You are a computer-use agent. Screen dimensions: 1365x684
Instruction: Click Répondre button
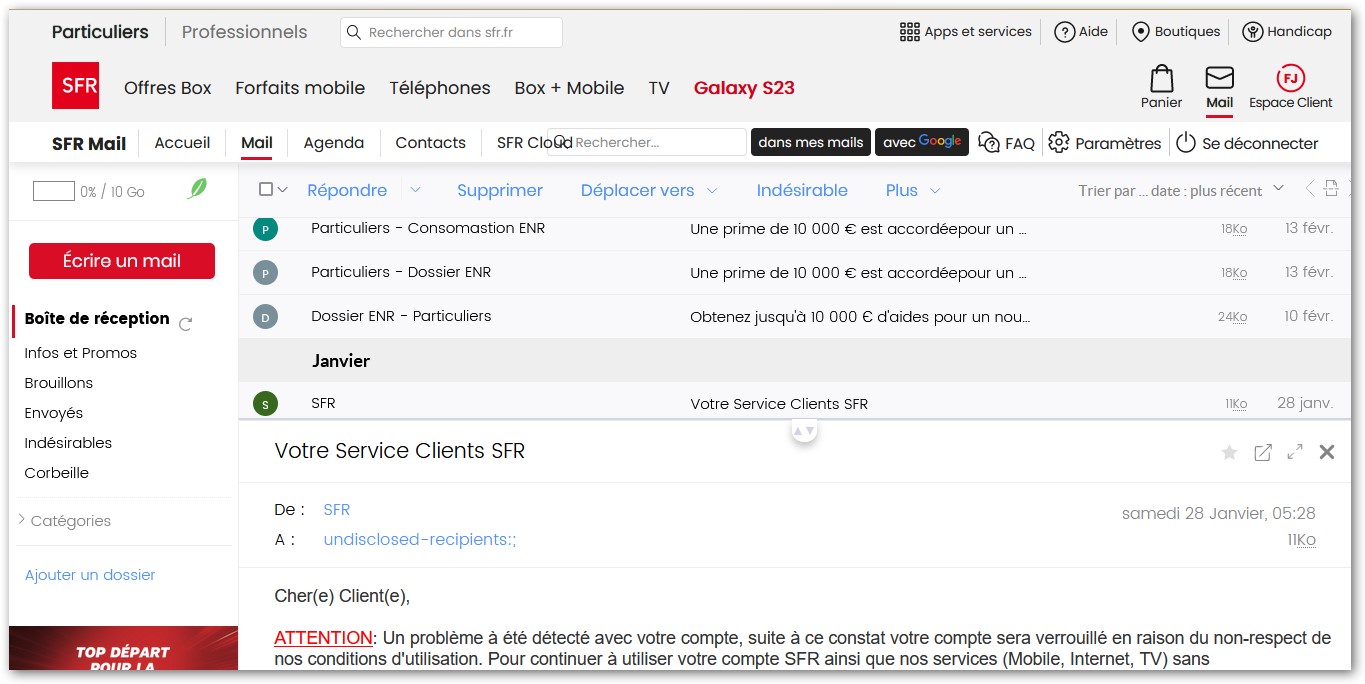pyautogui.click(x=347, y=190)
